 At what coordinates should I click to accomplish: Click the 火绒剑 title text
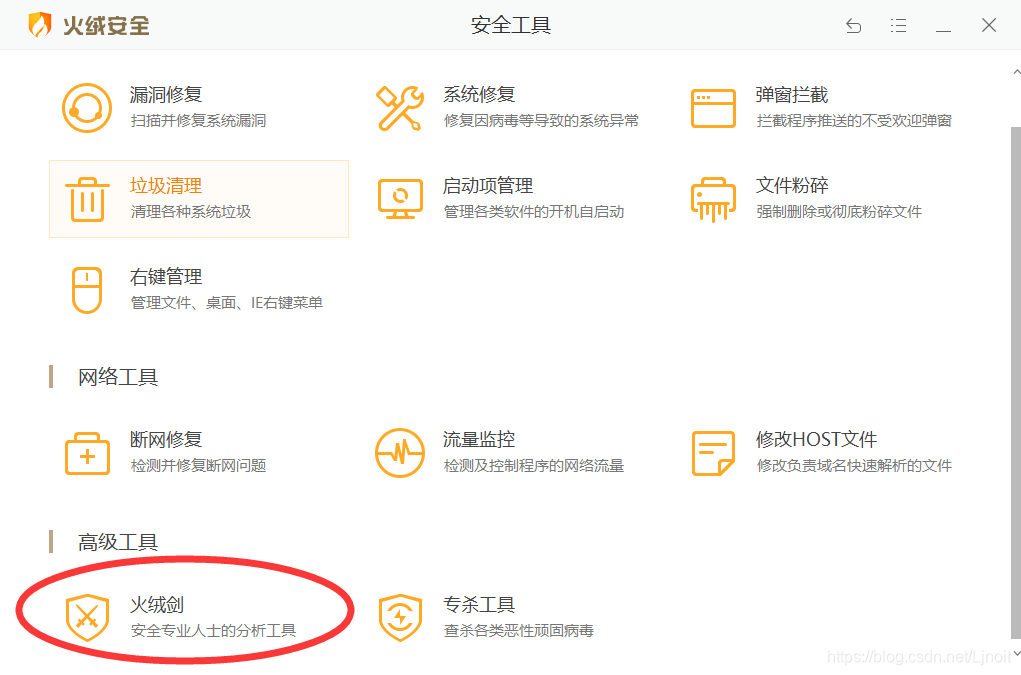(x=157, y=604)
